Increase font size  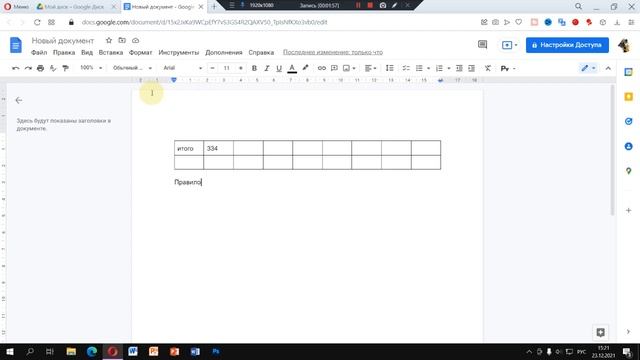241,68
